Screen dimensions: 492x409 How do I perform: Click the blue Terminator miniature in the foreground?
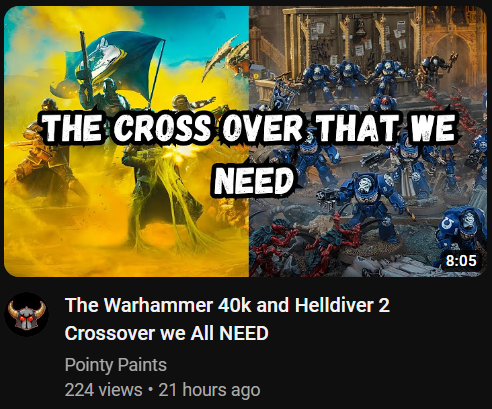pos(370,205)
